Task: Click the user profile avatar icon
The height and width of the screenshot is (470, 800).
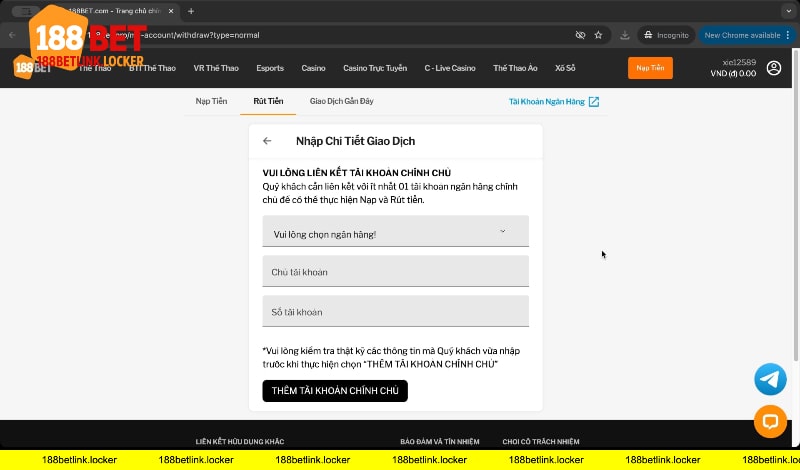Action: [x=774, y=68]
